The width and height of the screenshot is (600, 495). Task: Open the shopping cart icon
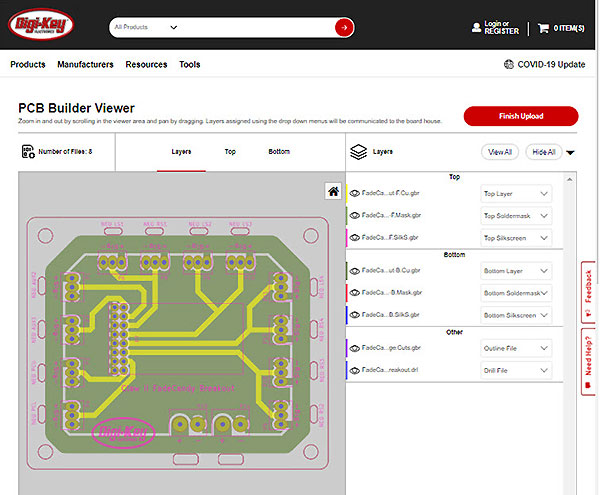click(x=543, y=28)
